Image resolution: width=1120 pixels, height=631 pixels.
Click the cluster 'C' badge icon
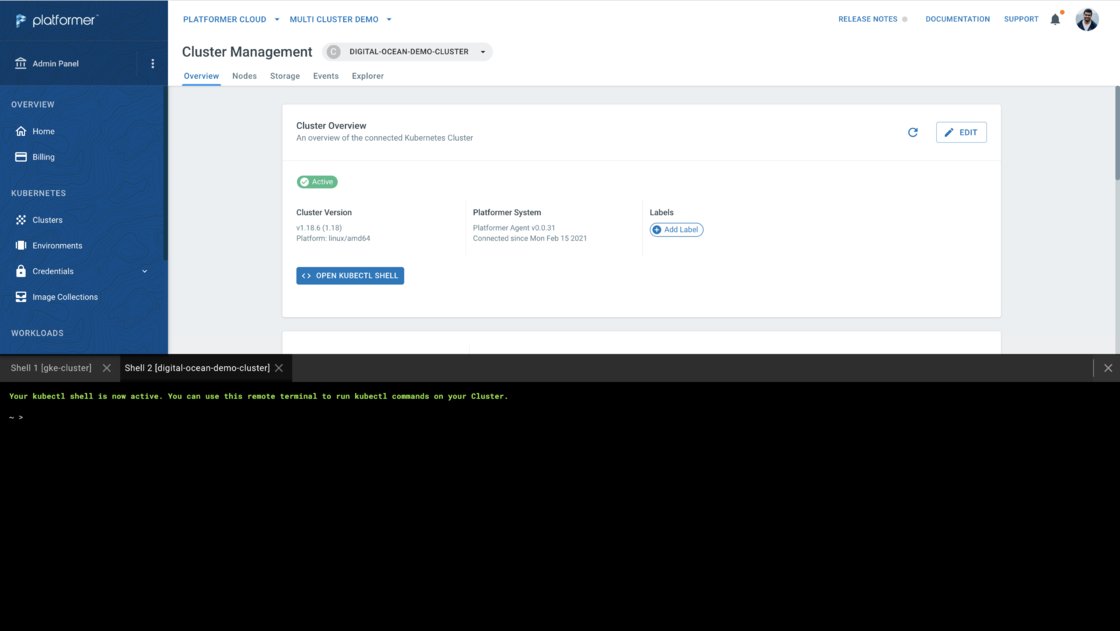click(334, 51)
